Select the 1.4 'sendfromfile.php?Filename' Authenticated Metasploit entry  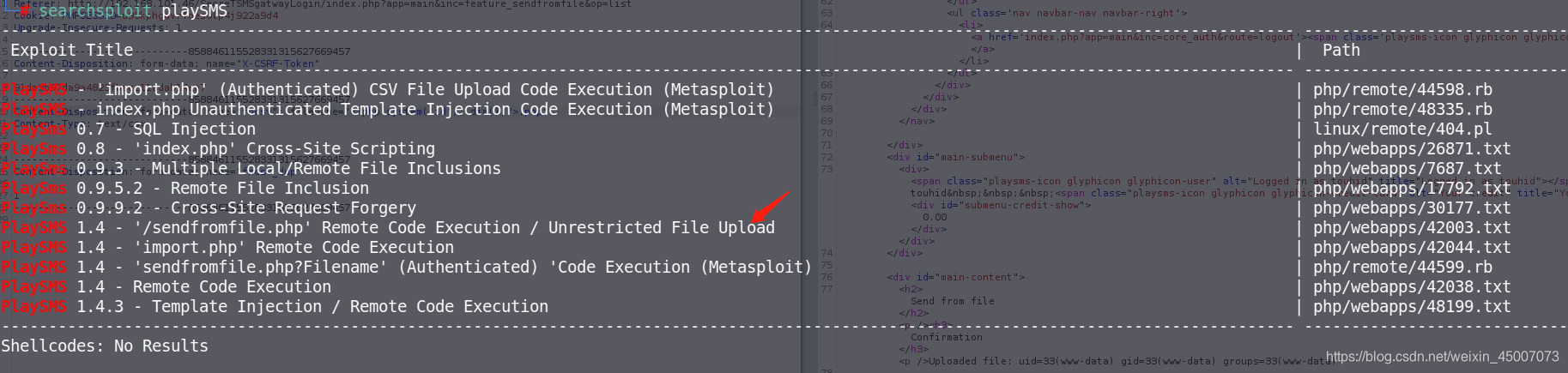(407, 267)
